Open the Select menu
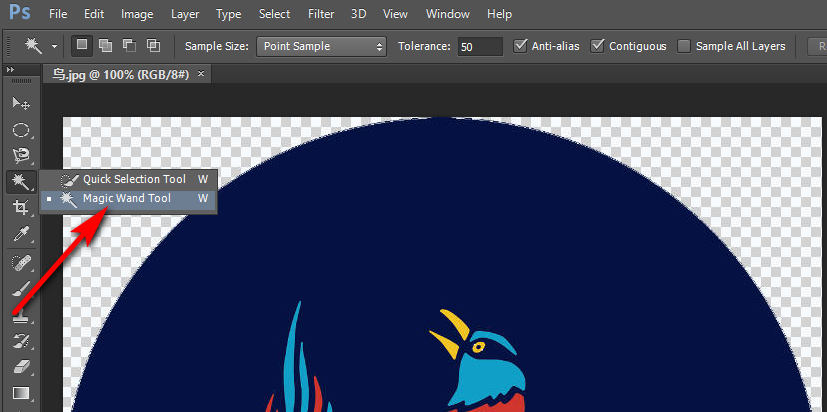 [274, 14]
